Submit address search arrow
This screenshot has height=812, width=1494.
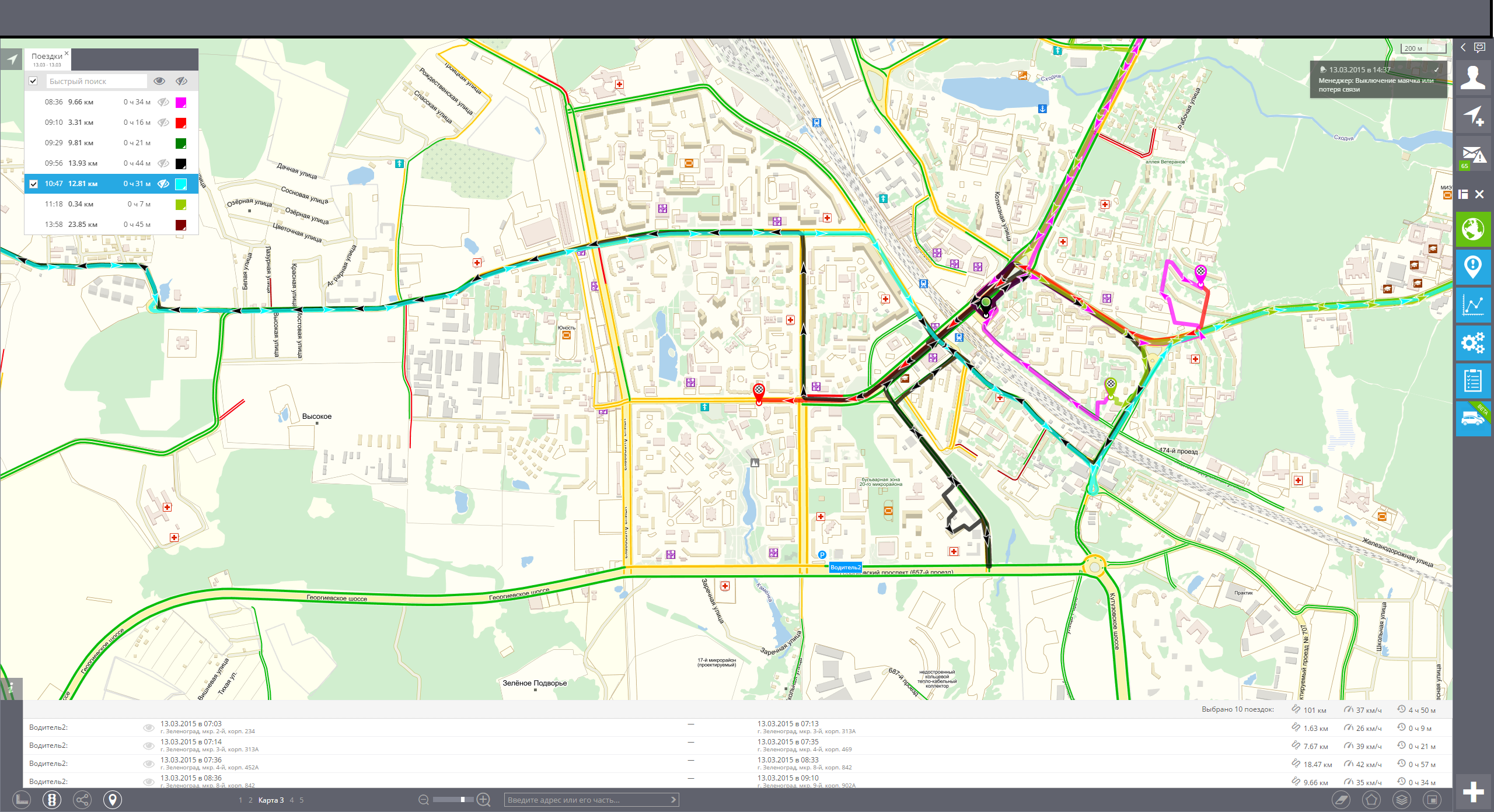(x=673, y=800)
